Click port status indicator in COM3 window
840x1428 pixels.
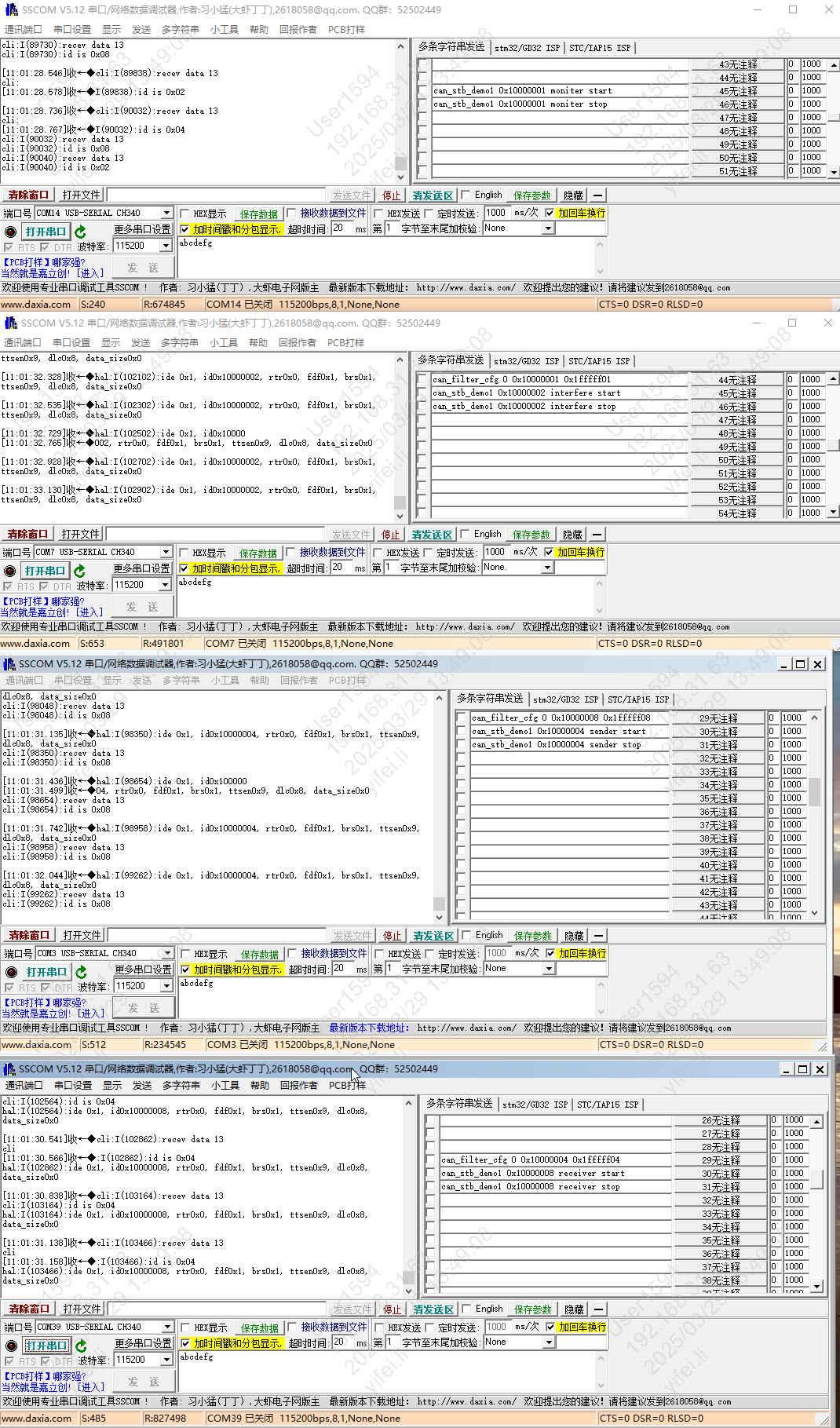point(11,972)
